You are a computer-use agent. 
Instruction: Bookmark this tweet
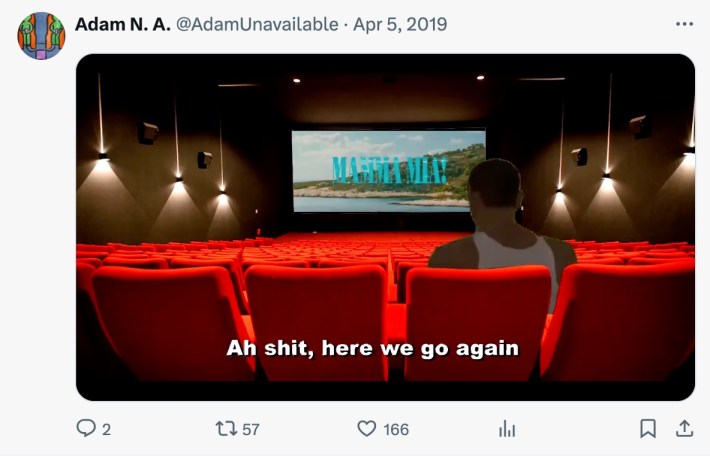648,428
